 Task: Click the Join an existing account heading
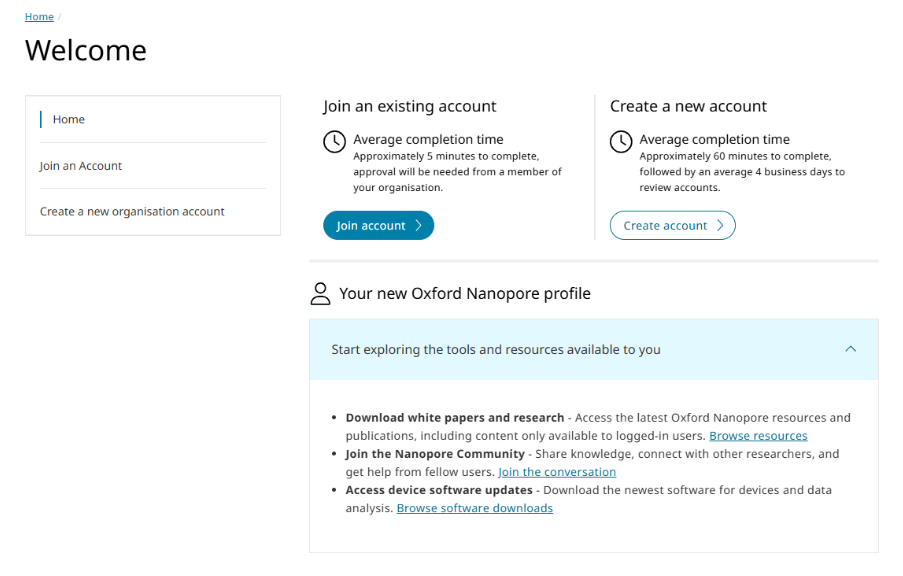point(410,106)
